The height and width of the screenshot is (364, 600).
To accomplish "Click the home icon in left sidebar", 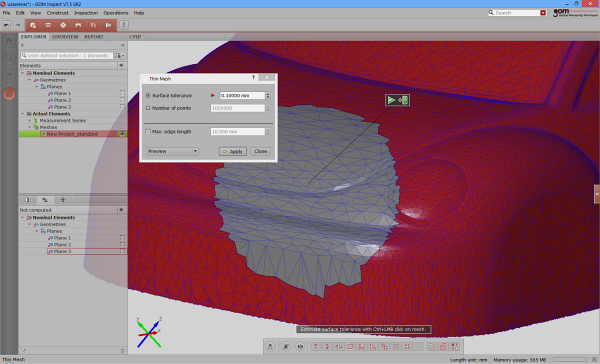I will pyautogui.click(x=9, y=42).
